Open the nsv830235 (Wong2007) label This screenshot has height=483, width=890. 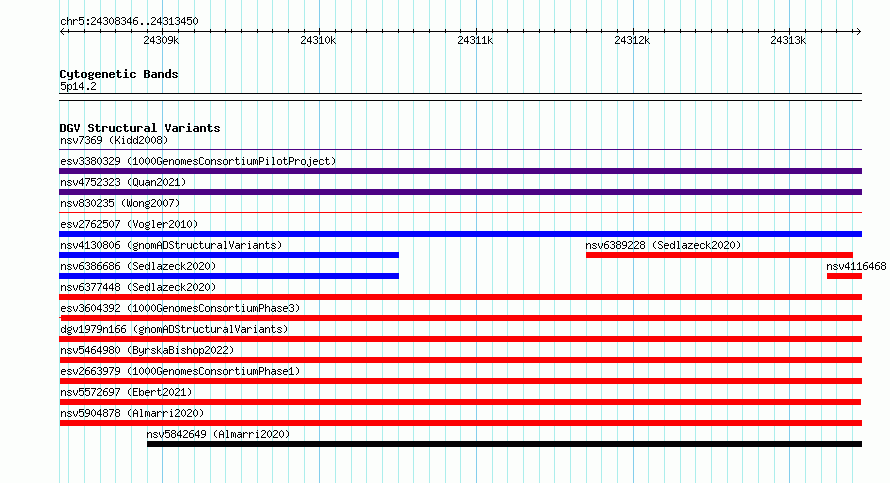point(120,204)
